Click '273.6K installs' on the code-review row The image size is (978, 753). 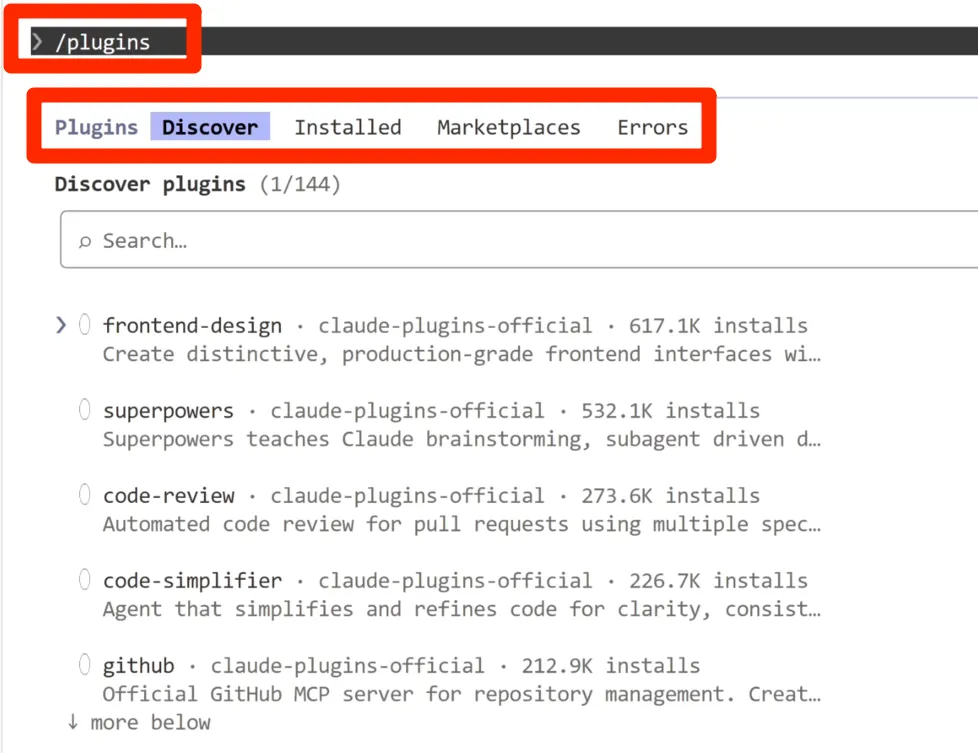click(x=671, y=495)
